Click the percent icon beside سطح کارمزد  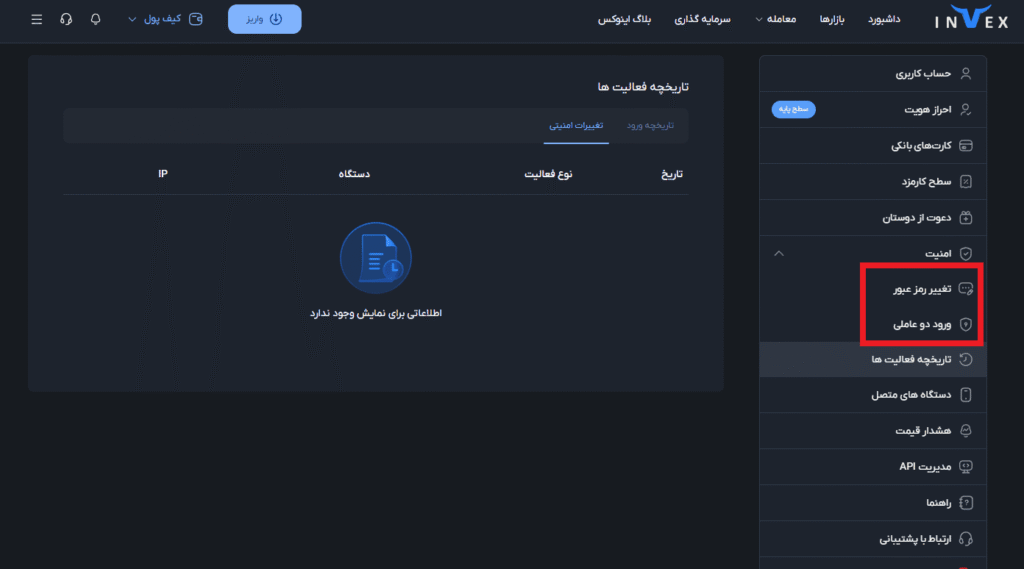coord(966,181)
